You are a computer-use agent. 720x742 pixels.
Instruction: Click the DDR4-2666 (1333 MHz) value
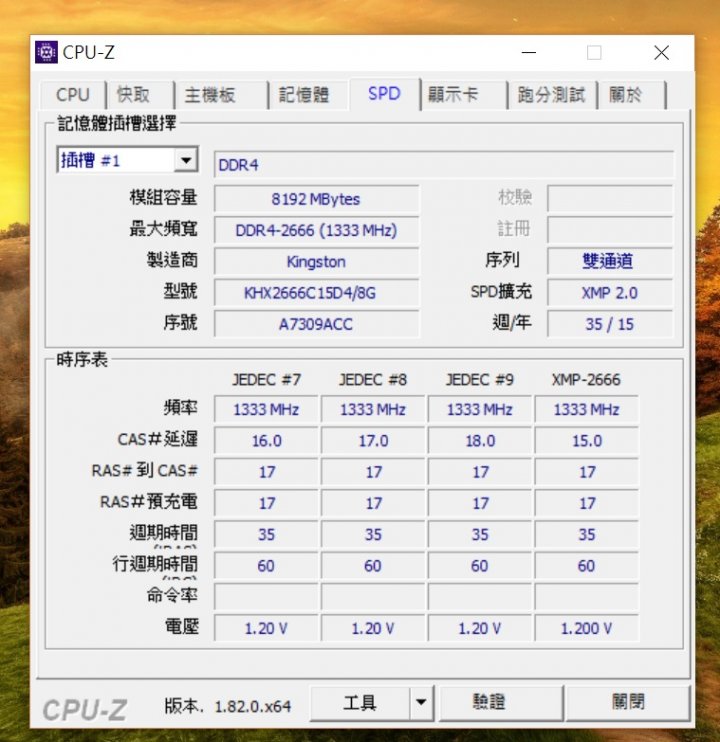click(x=316, y=230)
